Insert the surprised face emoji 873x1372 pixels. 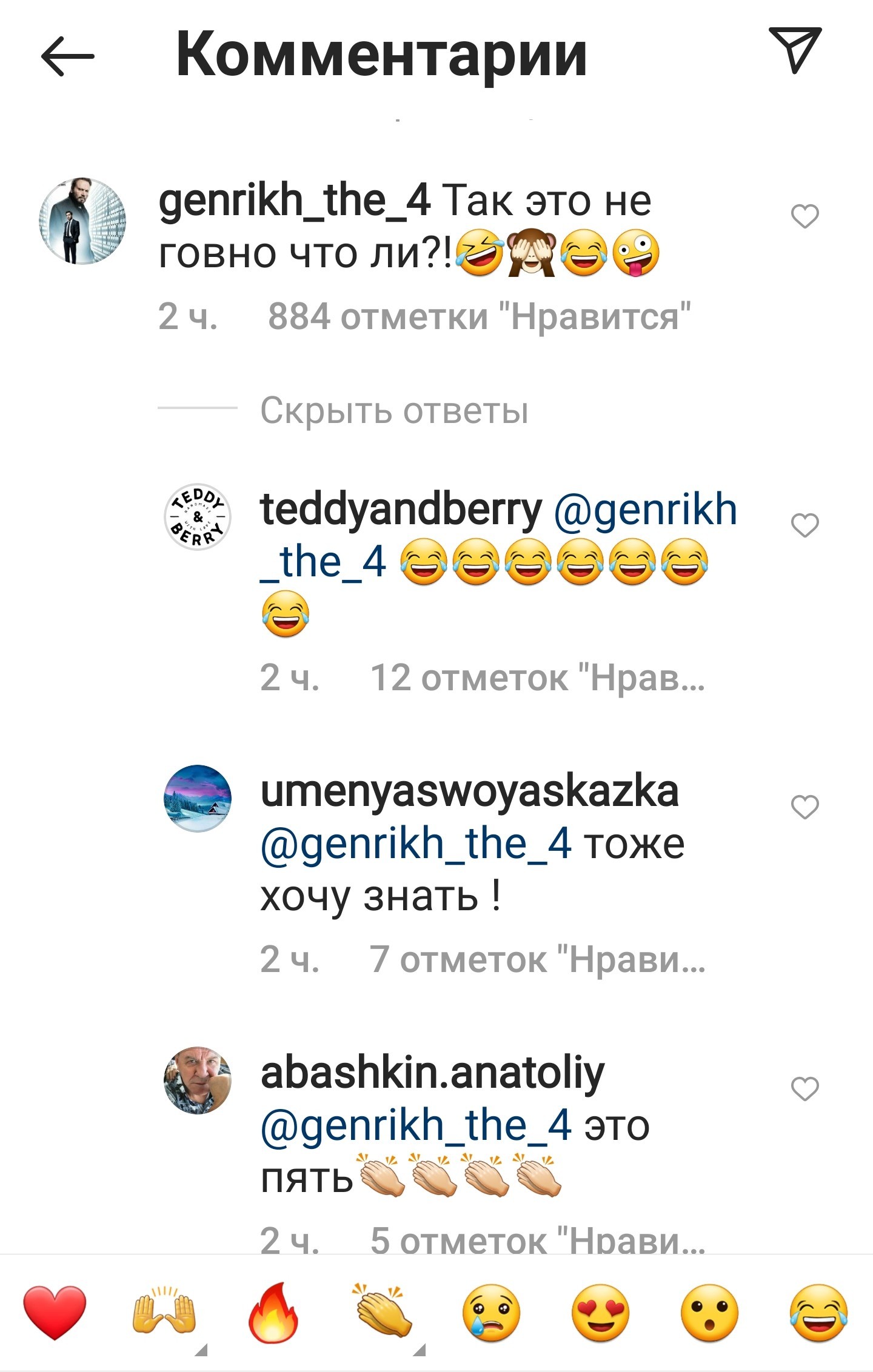709,1313
